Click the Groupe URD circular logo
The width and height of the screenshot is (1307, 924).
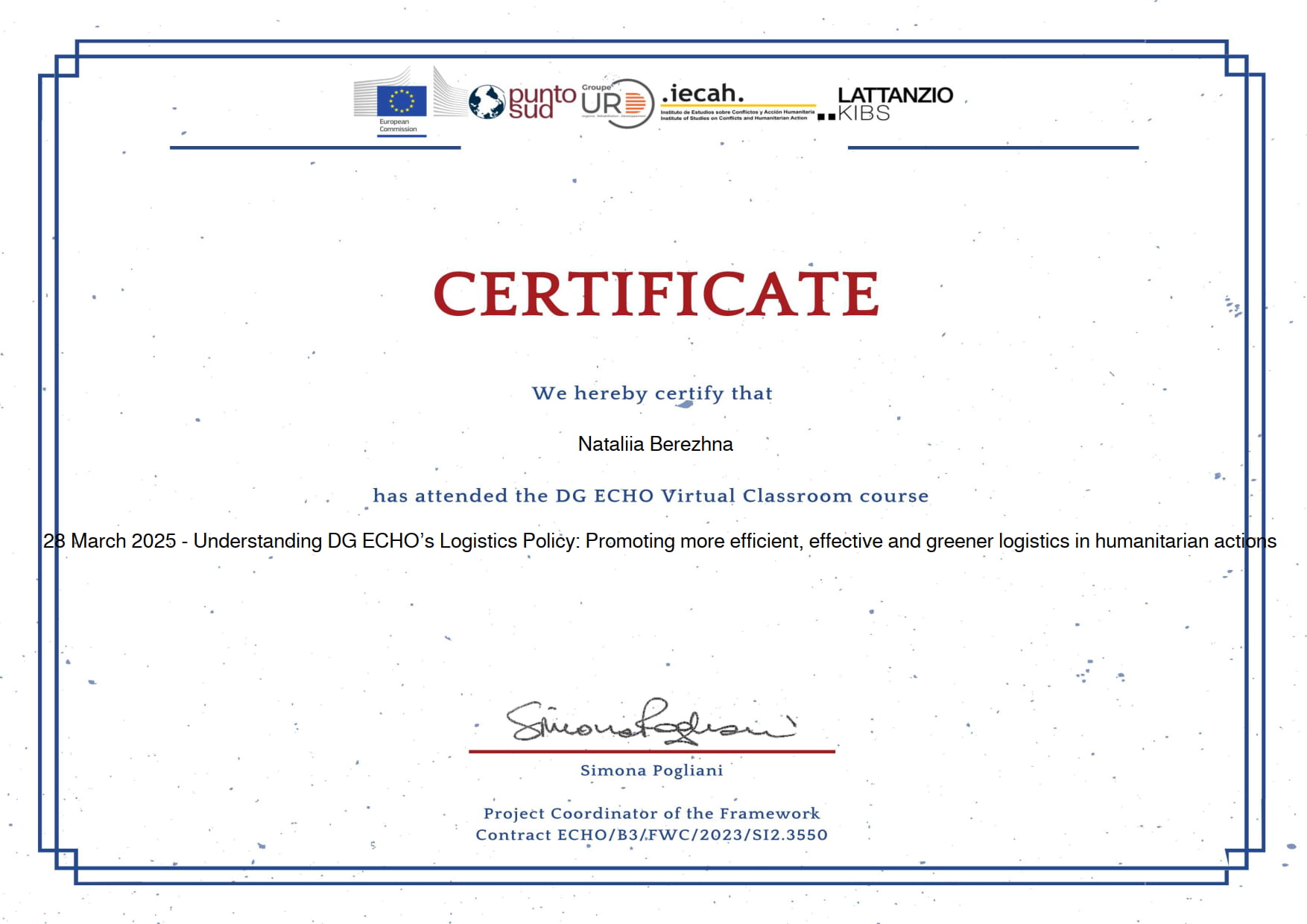pos(615,104)
